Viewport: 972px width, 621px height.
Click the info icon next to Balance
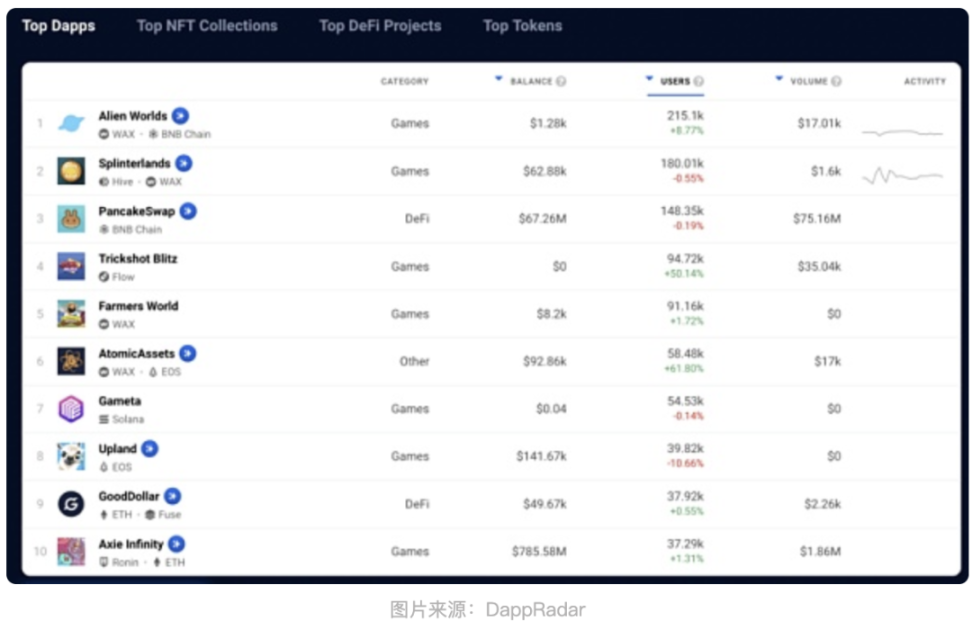tap(561, 81)
